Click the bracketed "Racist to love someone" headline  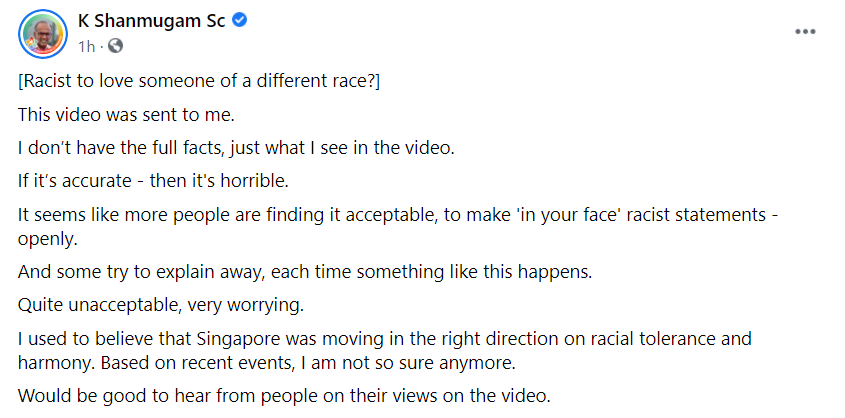point(197,82)
